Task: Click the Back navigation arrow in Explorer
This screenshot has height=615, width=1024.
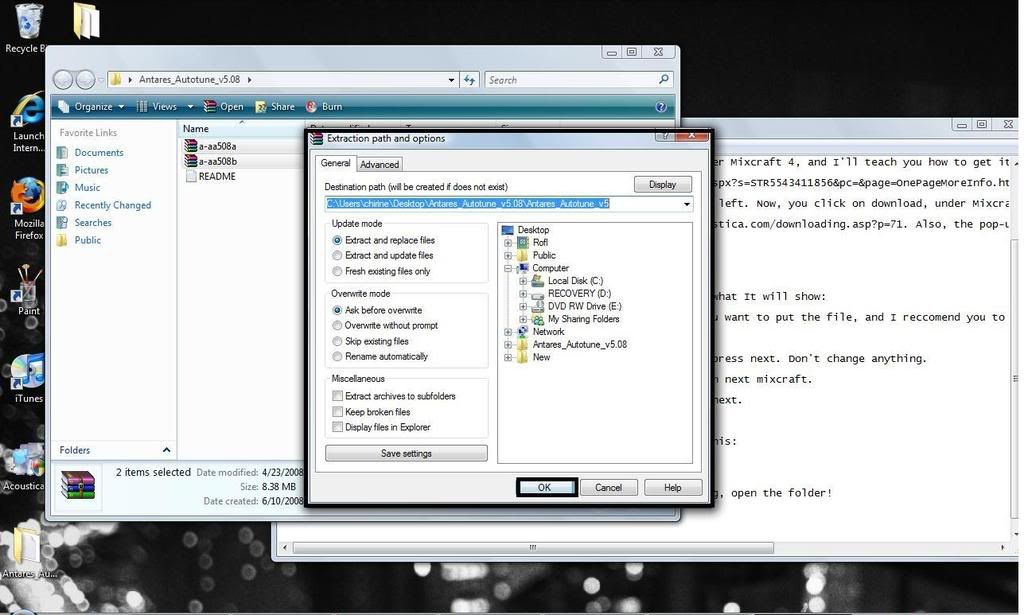Action: (x=63, y=80)
